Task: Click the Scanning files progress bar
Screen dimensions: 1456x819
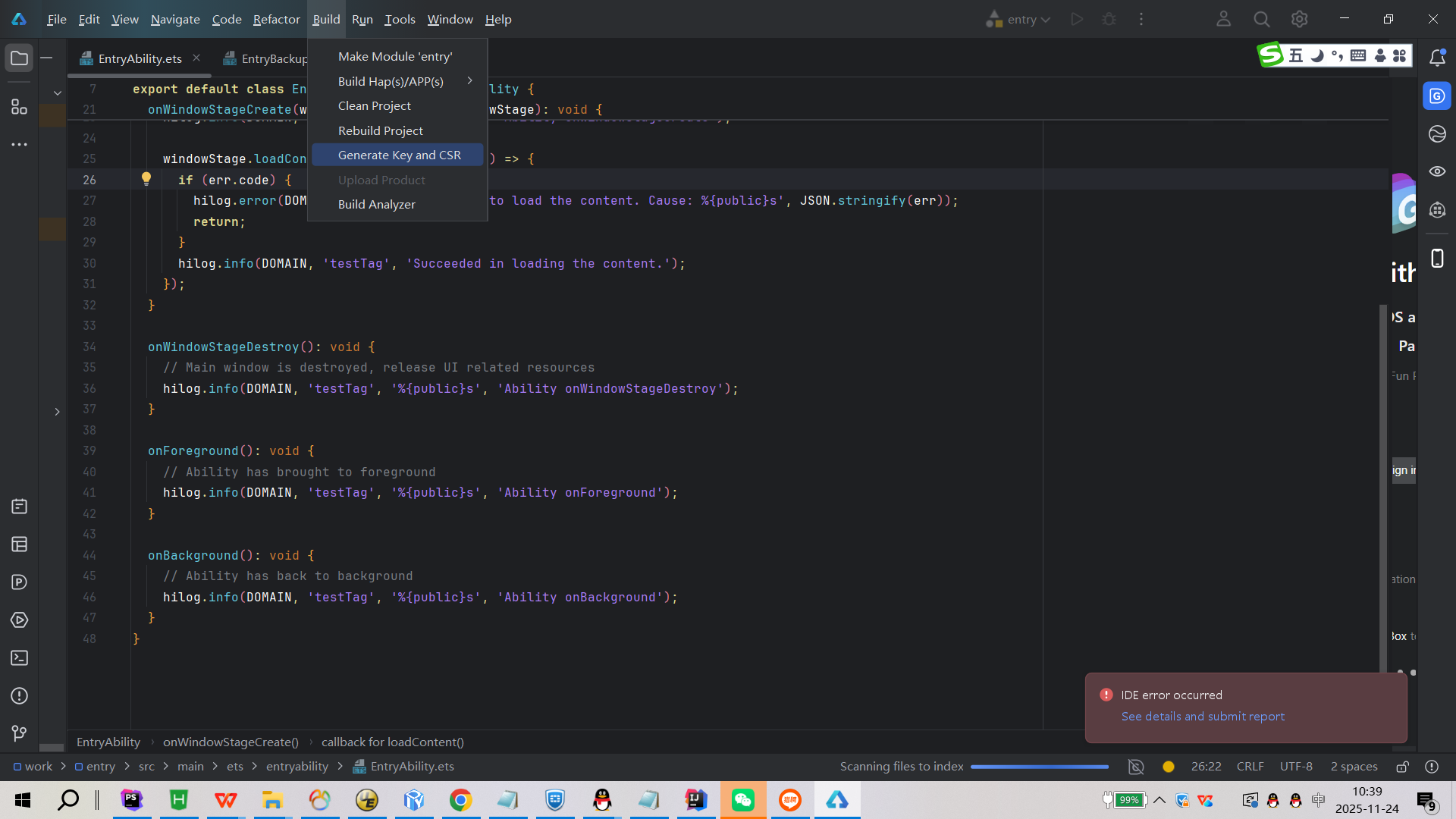Action: [x=1039, y=767]
